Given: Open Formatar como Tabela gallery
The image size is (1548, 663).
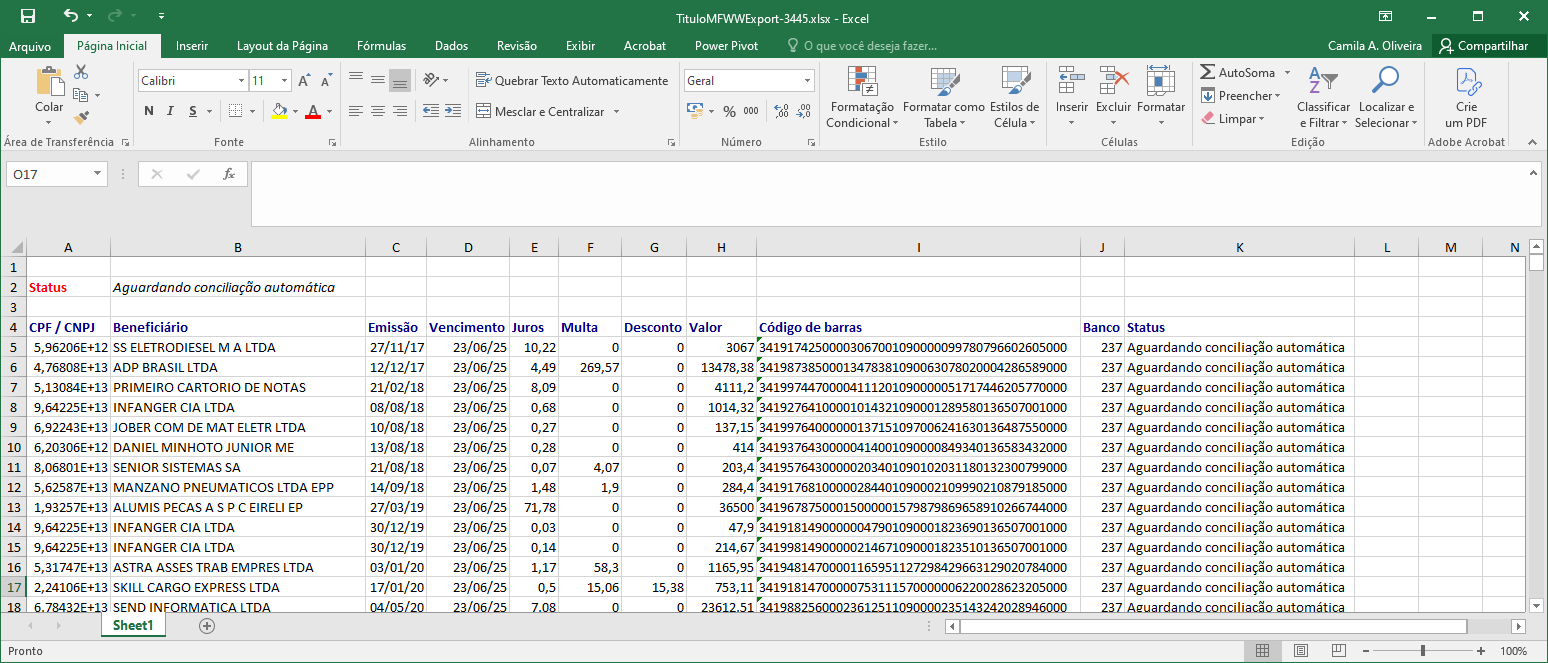Looking at the screenshot, I should click(943, 97).
